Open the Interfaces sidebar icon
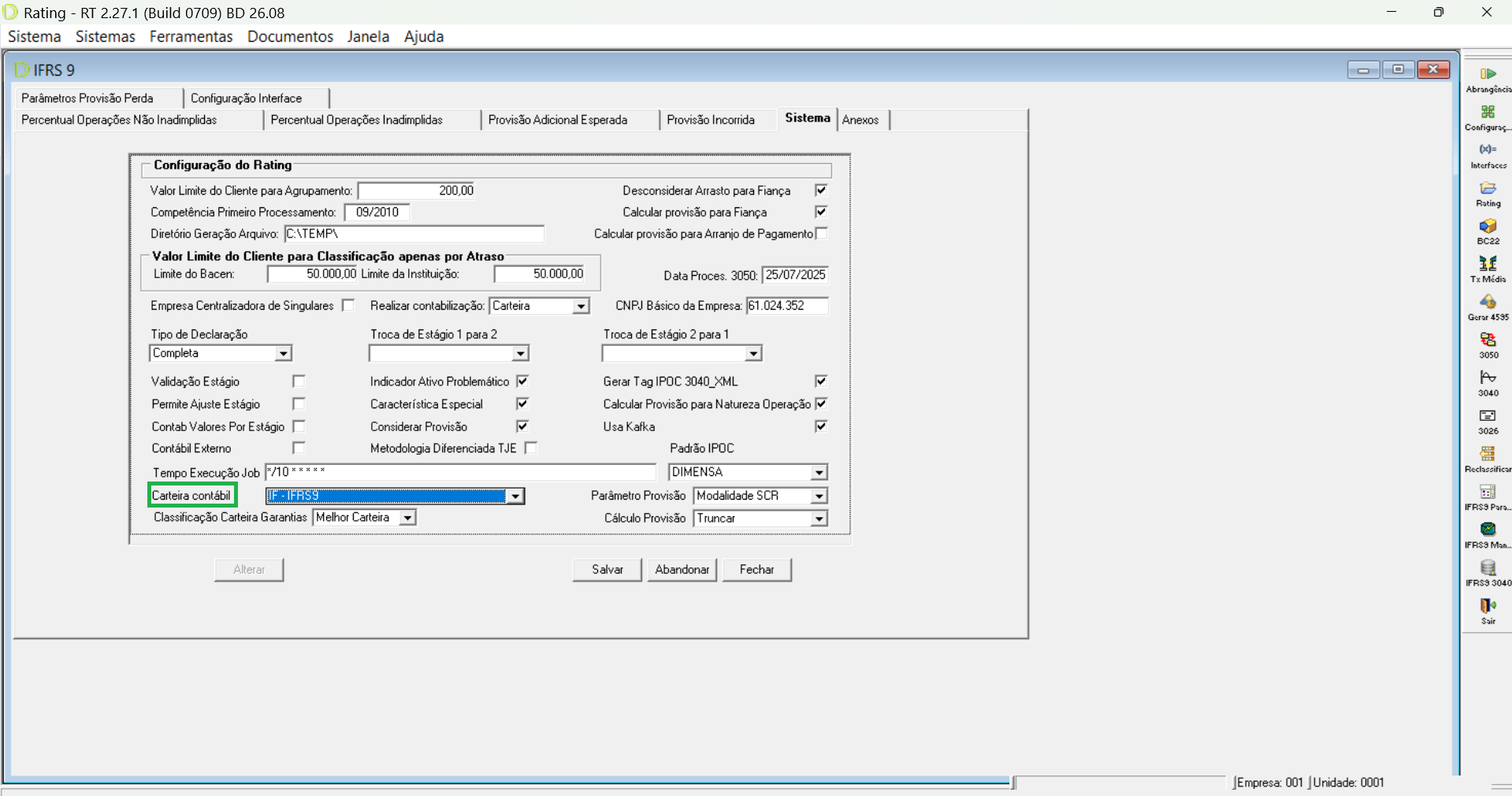 [1488, 150]
